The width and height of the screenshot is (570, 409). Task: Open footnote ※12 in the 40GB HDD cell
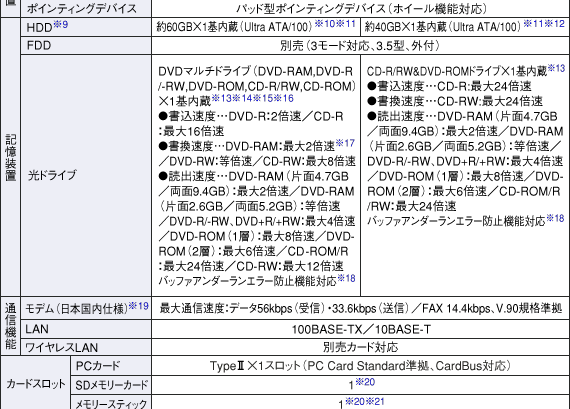554,24
